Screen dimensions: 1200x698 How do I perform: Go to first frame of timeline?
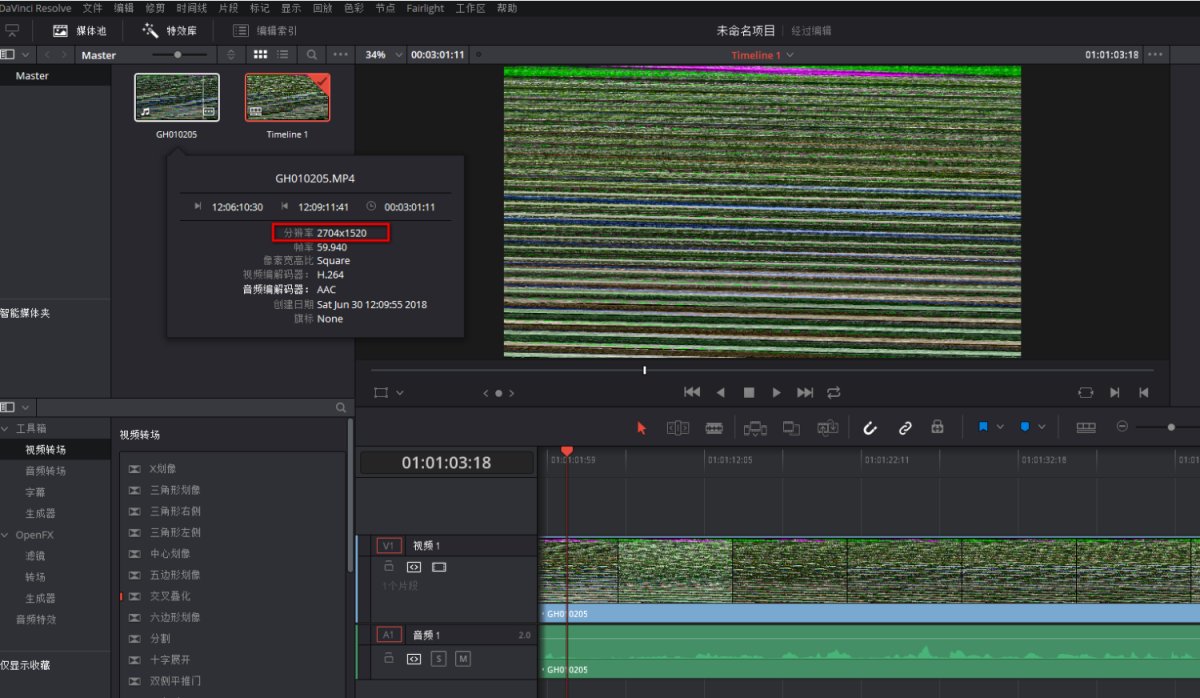click(x=691, y=393)
